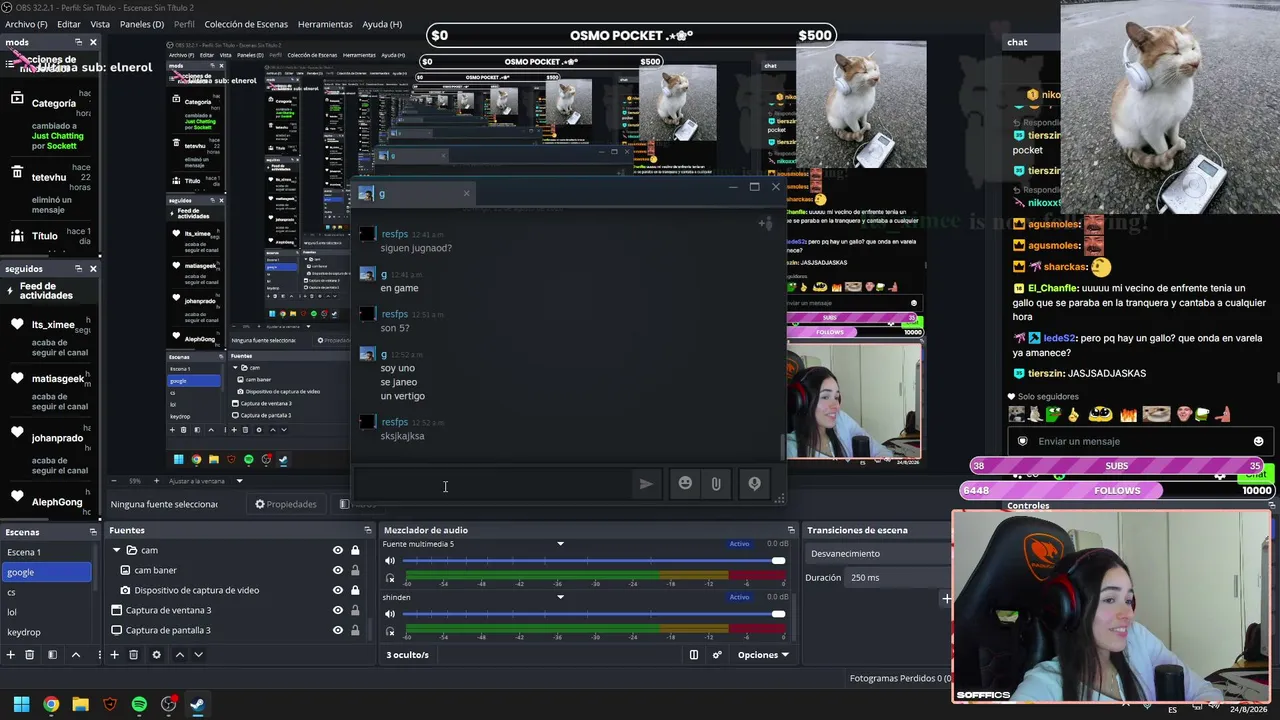Attach file with paperclip icon

(x=716, y=484)
